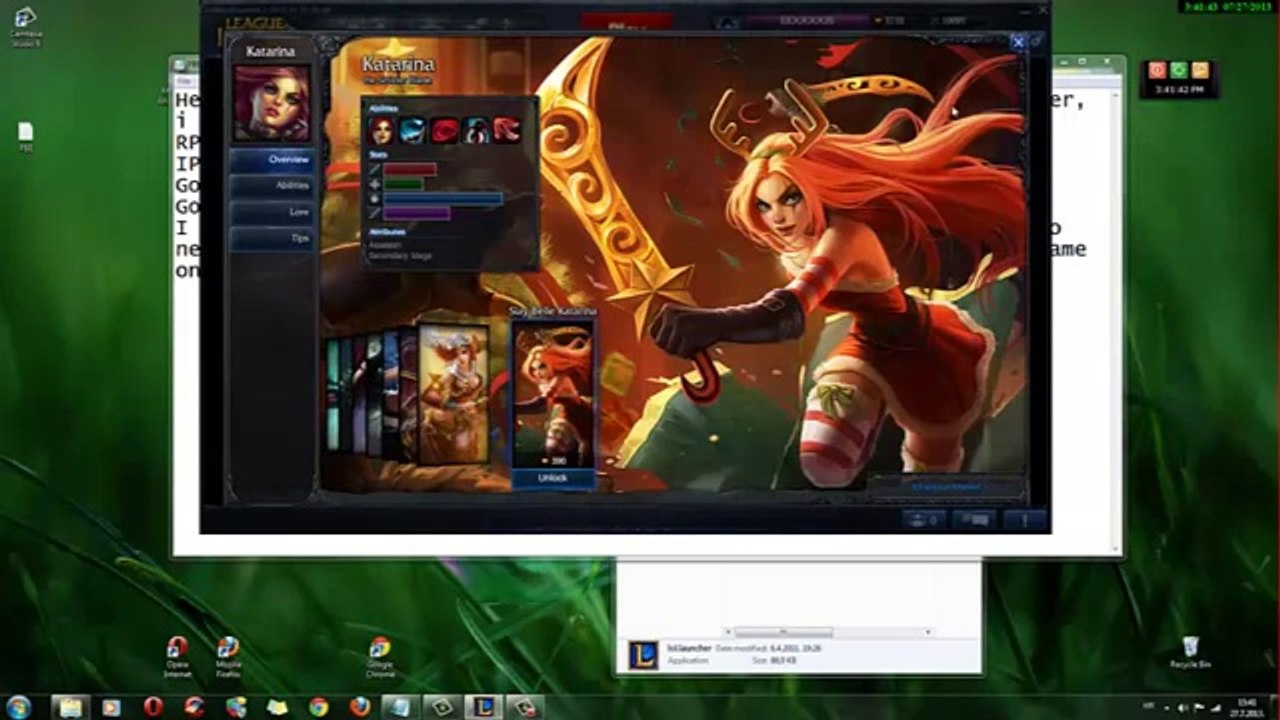This screenshot has width=1280, height=720.
Task: Click the champion link button at bottom right
Action: [x=945, y=487]
